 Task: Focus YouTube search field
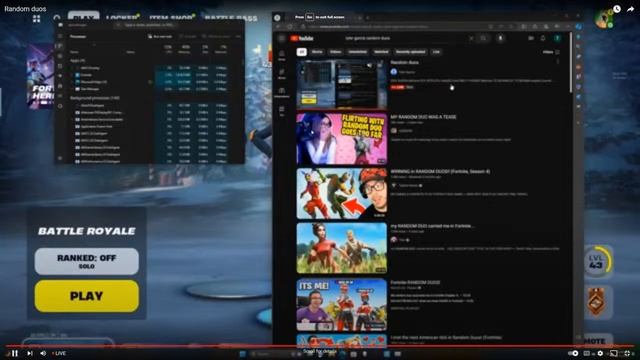click(x=404, y=38)
